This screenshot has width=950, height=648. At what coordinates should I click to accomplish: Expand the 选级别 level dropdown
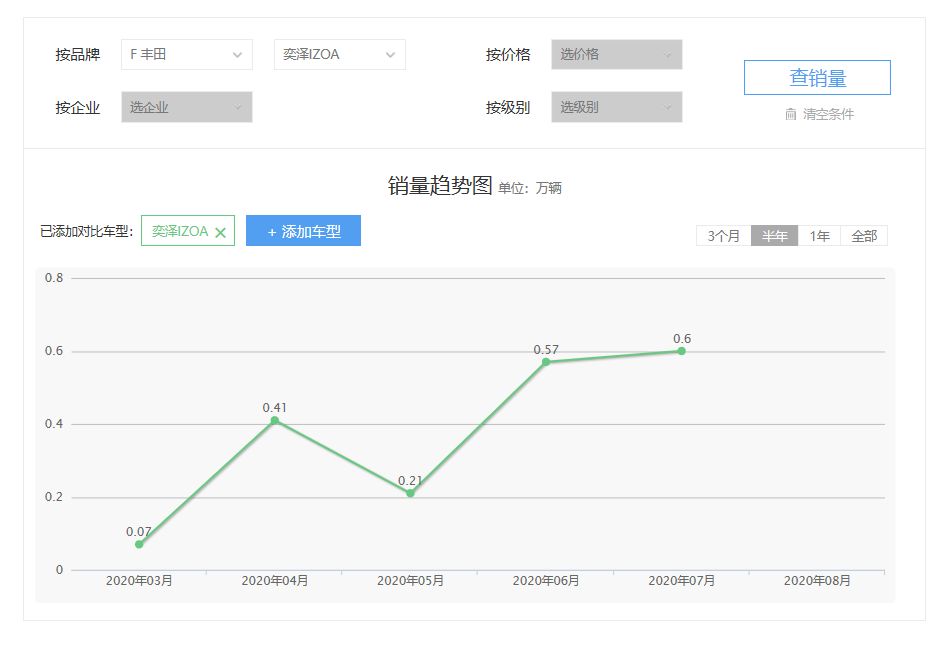click(x=616, y=107)
